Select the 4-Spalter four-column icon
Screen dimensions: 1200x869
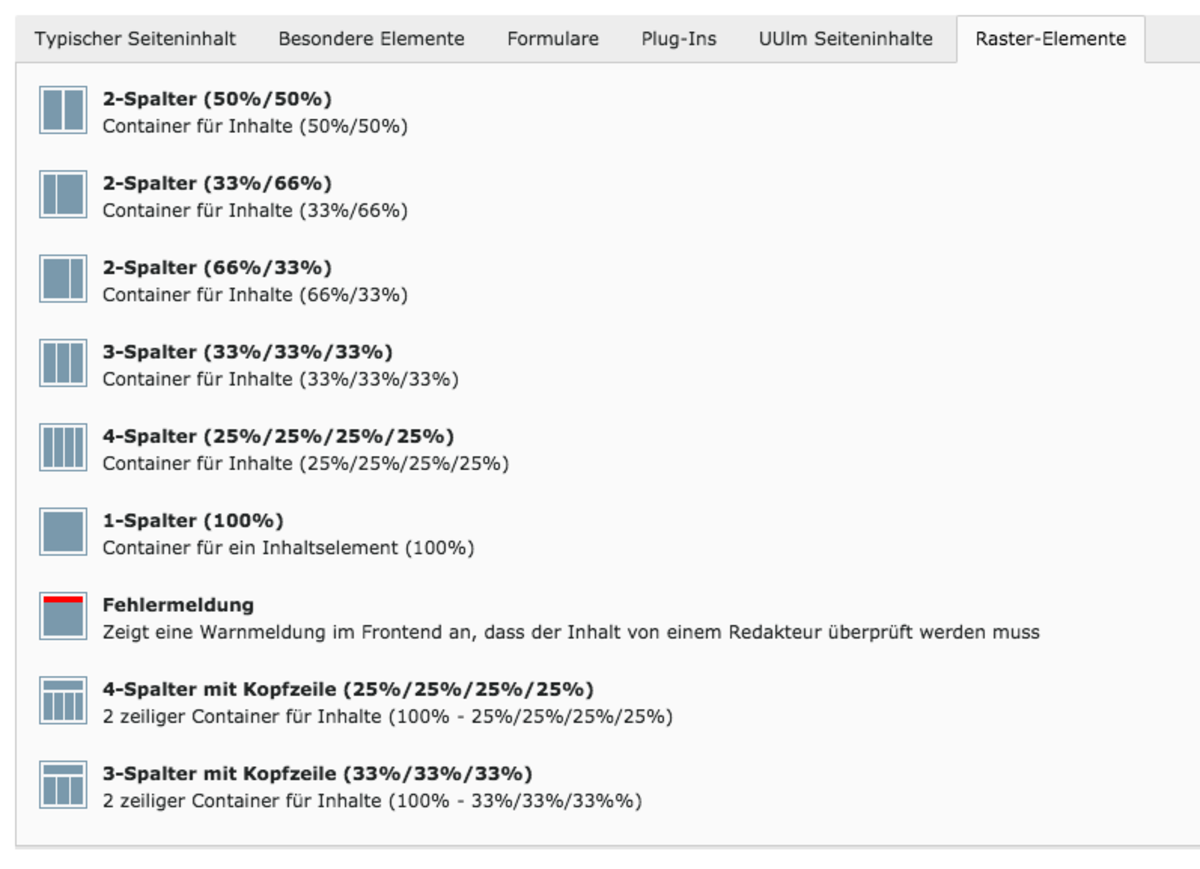click(x=63, y=447)
